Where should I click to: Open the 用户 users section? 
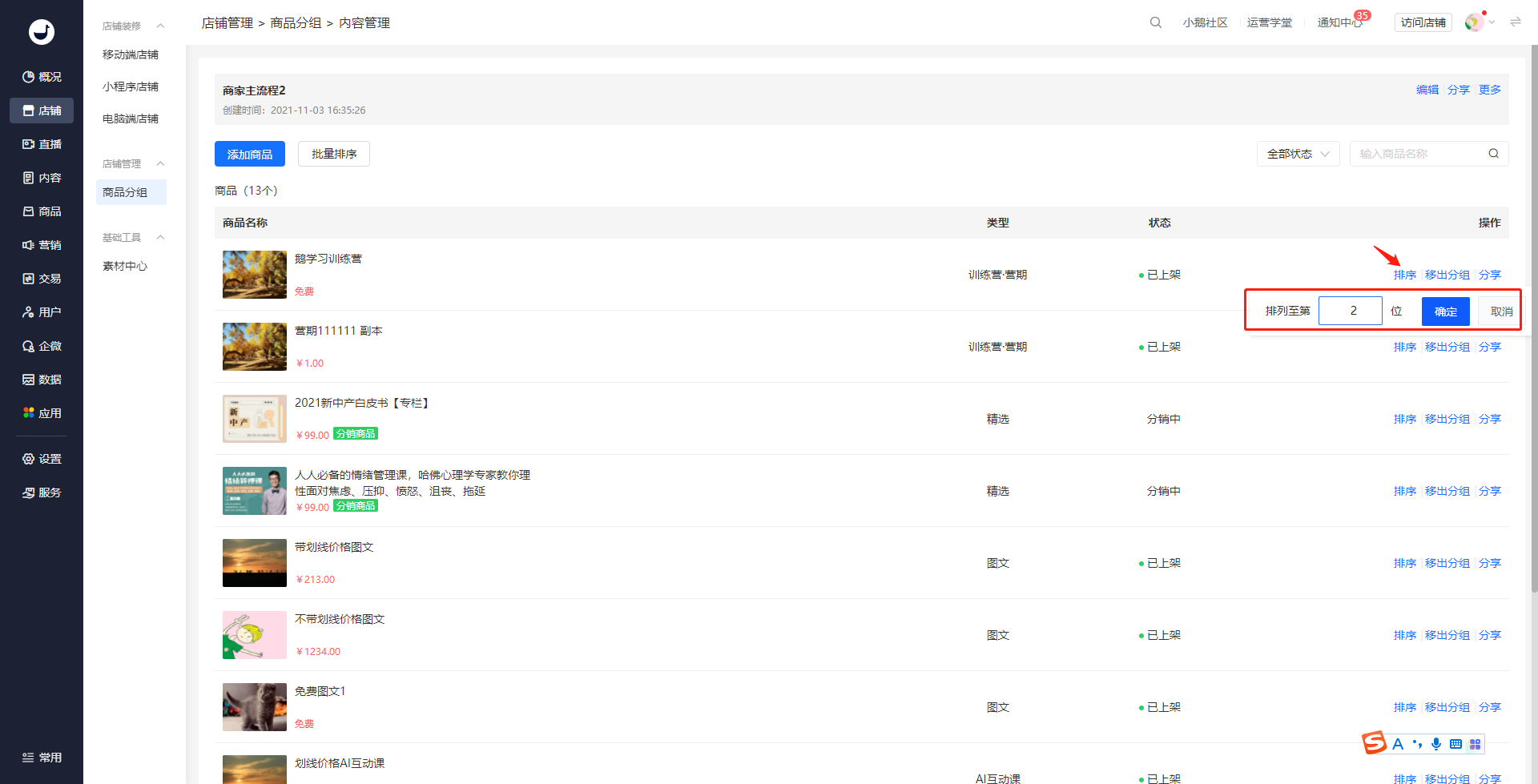coord(42,312)
